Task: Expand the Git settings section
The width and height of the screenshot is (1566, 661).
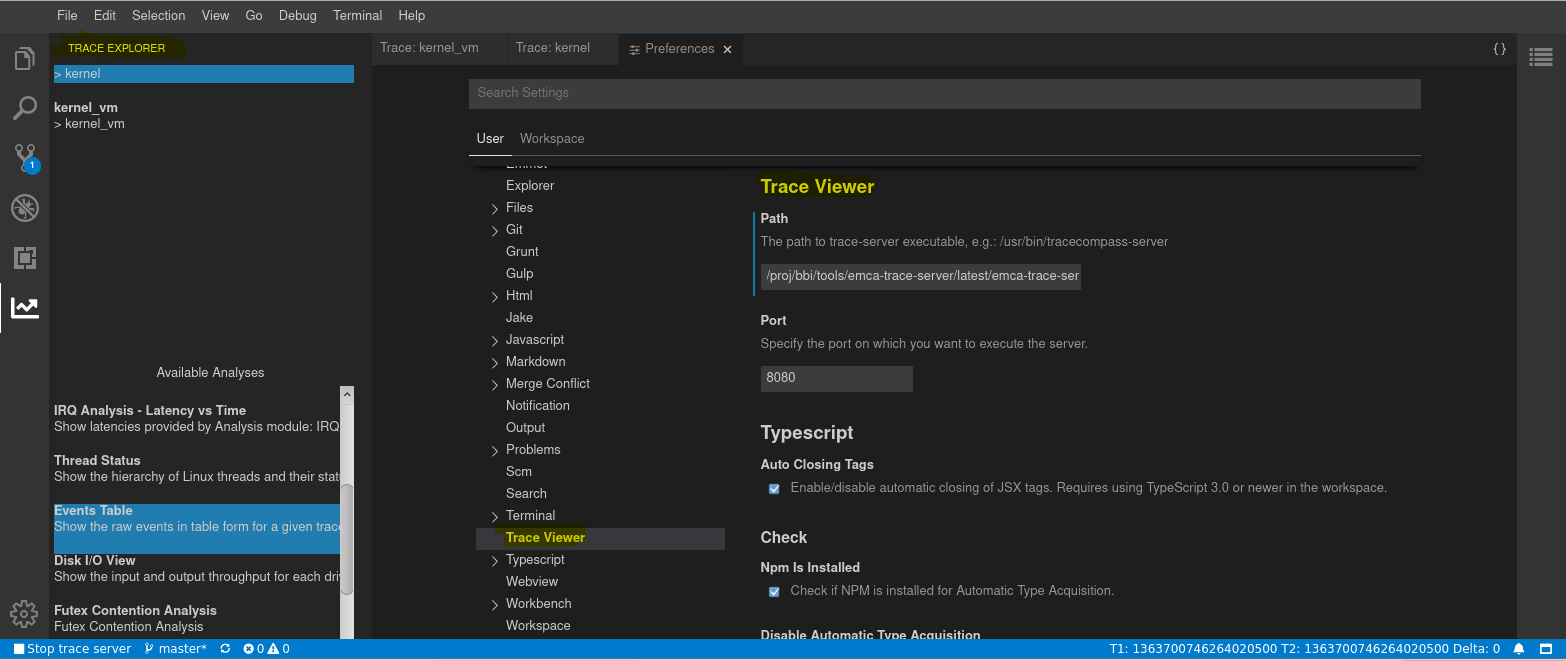Action: [494, 229]
